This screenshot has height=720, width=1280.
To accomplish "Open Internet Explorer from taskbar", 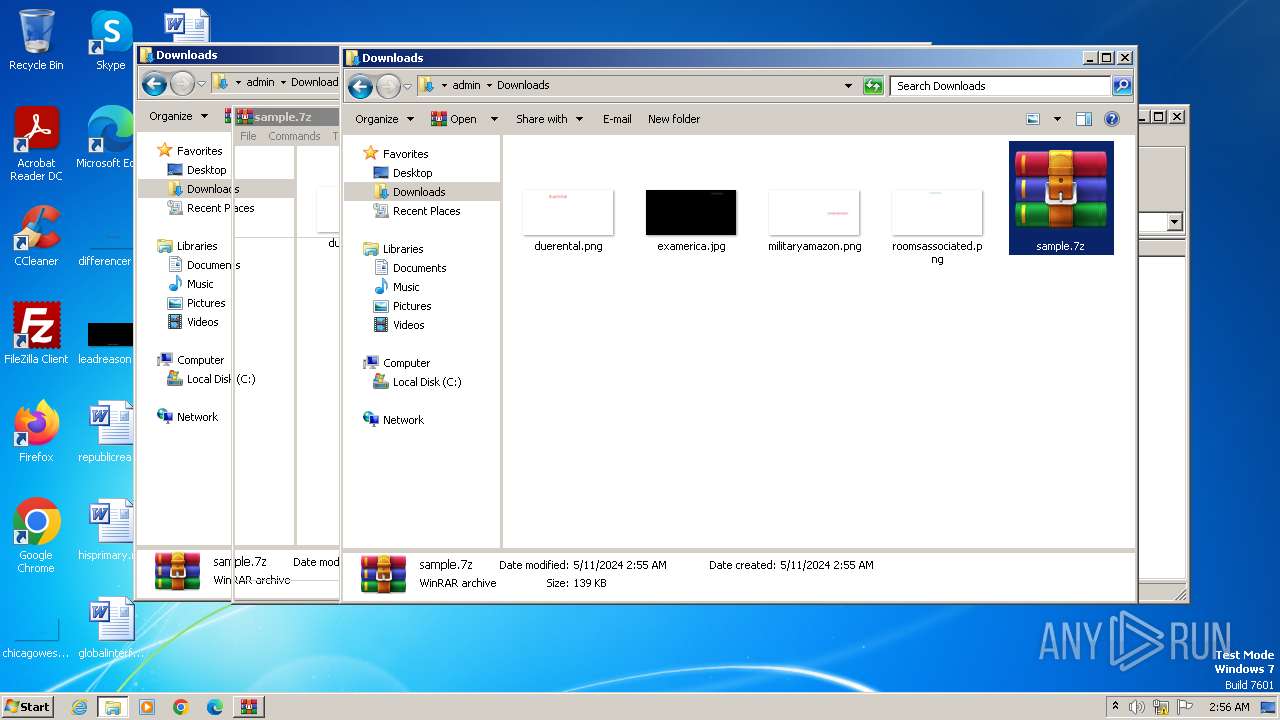I will [x=79, y=707].
